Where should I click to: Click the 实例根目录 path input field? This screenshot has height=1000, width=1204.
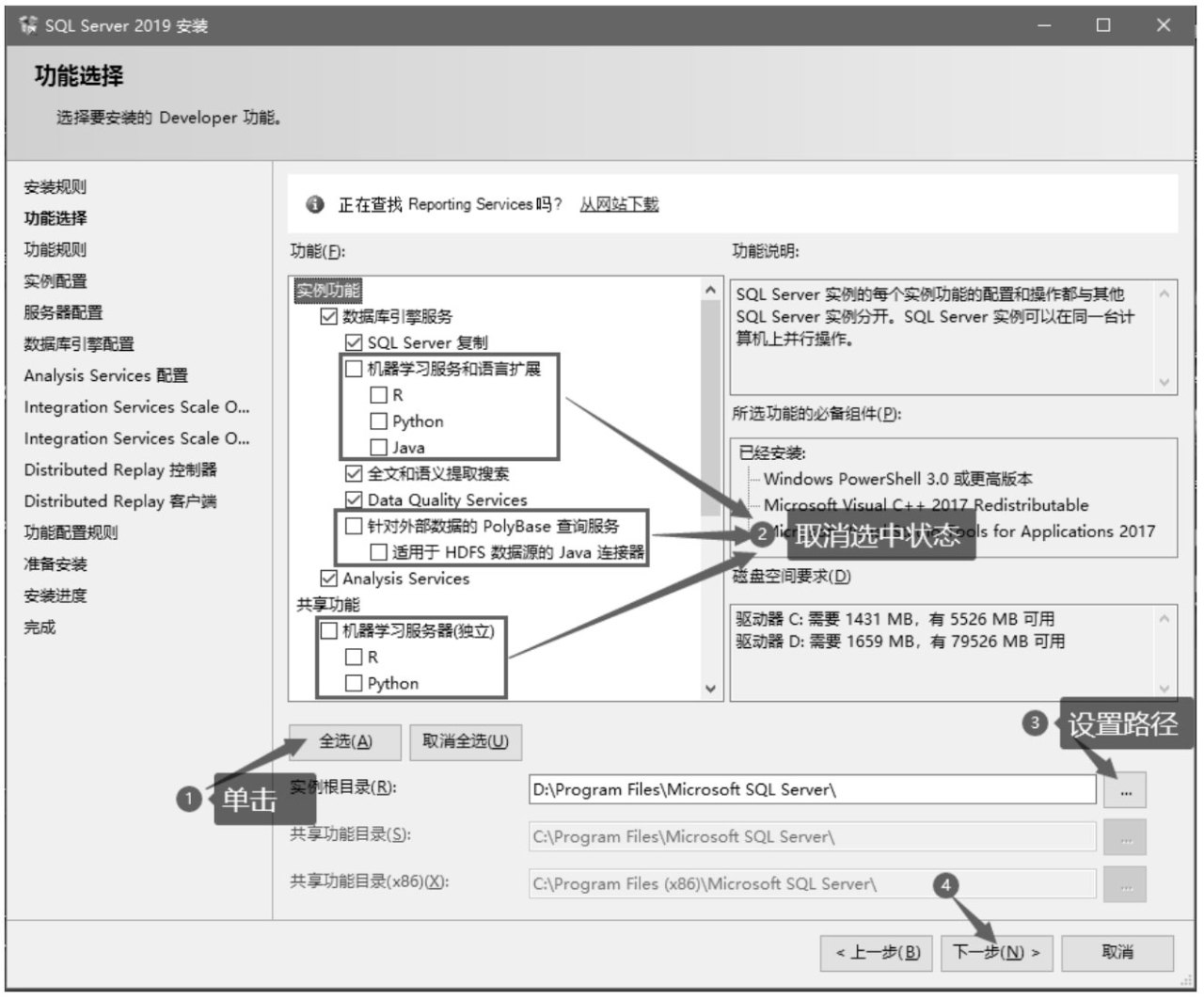click(x=813, y=790)
